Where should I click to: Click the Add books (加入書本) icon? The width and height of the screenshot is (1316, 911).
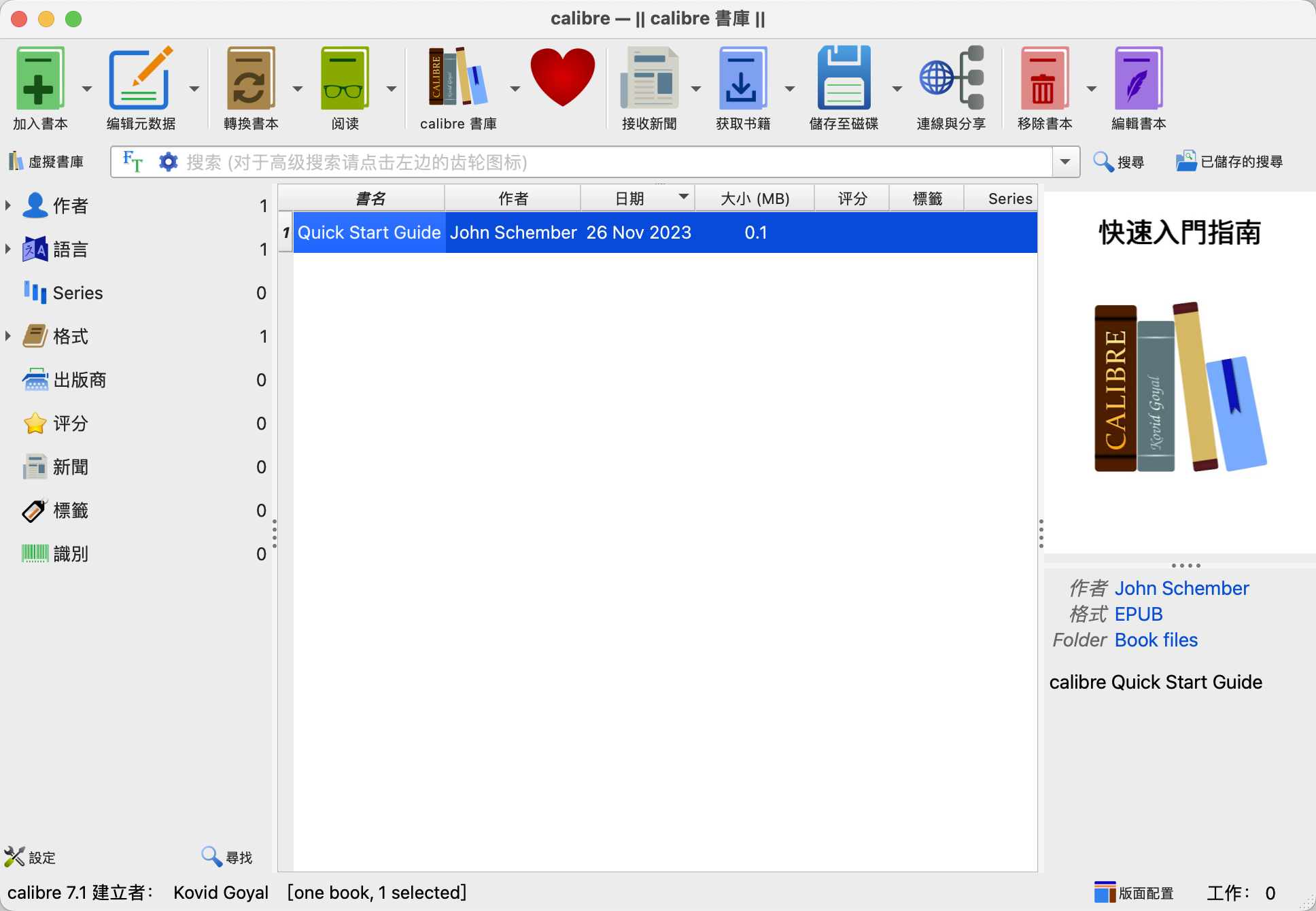pyautogui.click(x=39, y=78)
